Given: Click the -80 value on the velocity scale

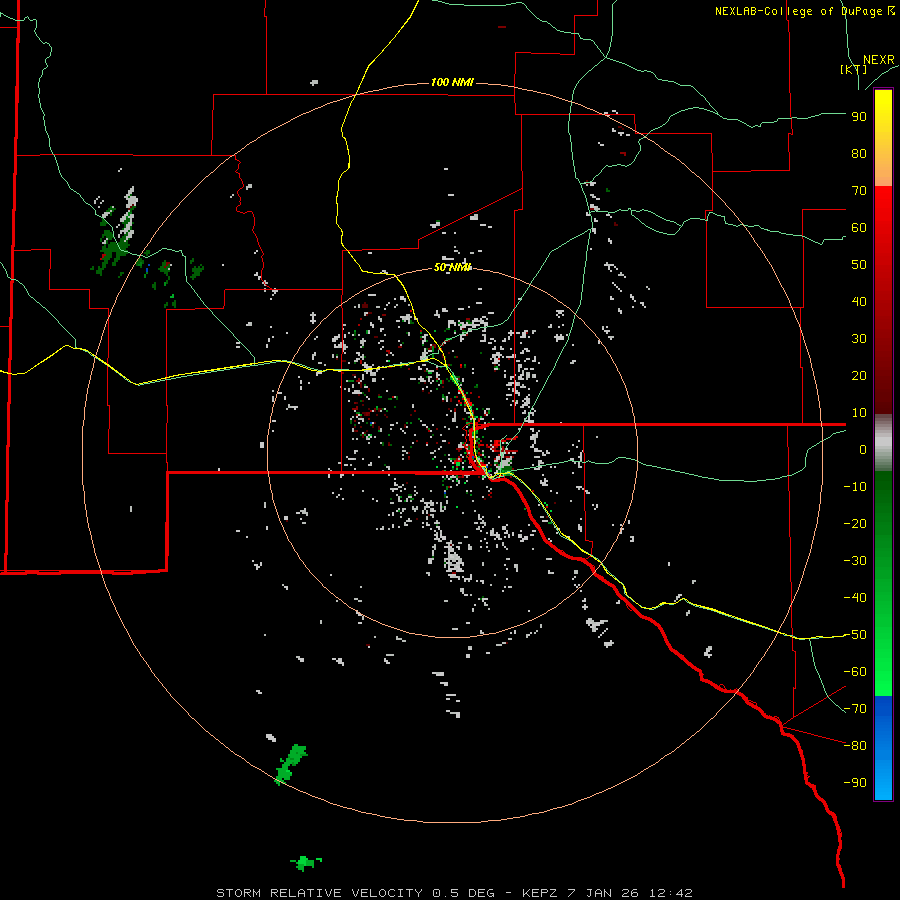Looking at the screenshot, I should [855, 746].
